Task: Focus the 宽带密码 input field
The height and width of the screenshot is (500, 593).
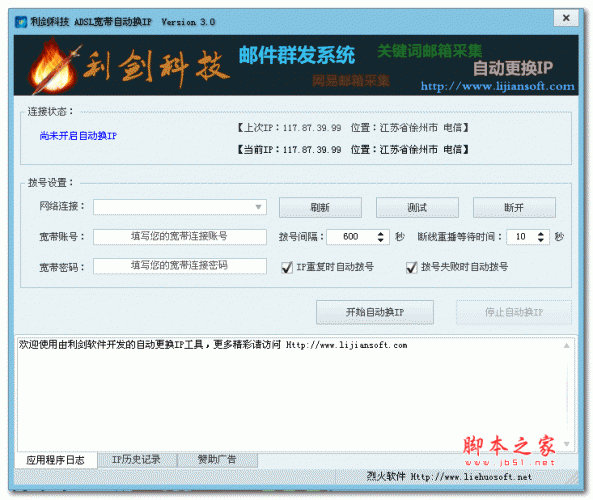Action: (180, 266)
